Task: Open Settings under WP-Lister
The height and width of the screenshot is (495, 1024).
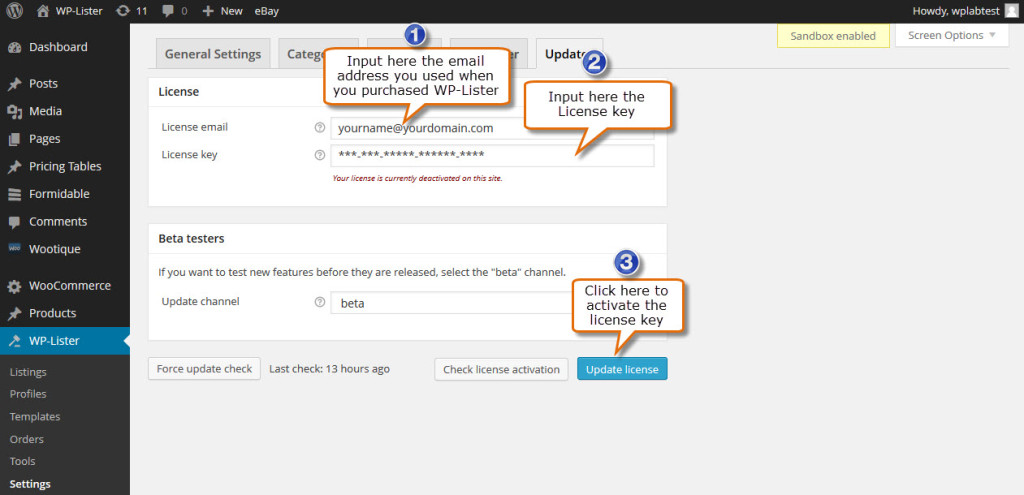Action: point(30,484)
